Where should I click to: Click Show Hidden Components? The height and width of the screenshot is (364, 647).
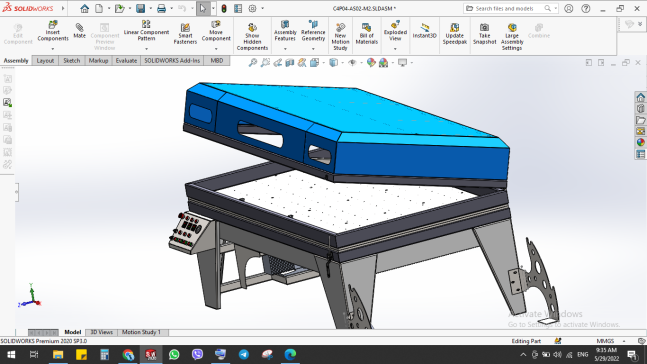pyautogui.click(x=252, y=37)
